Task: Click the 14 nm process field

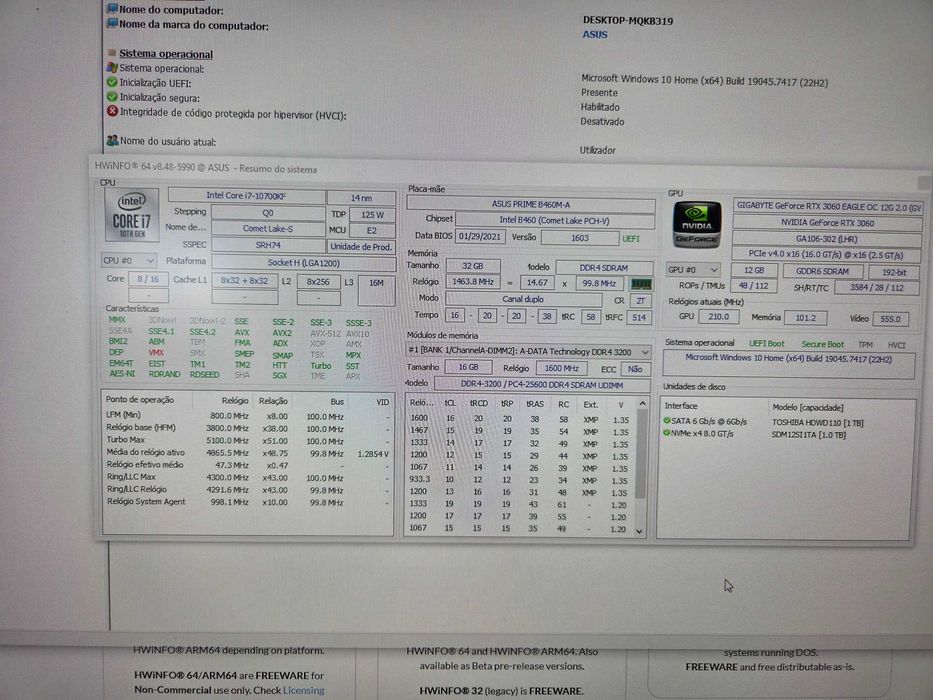Action: pyautogui.click(x=361, y=198)
